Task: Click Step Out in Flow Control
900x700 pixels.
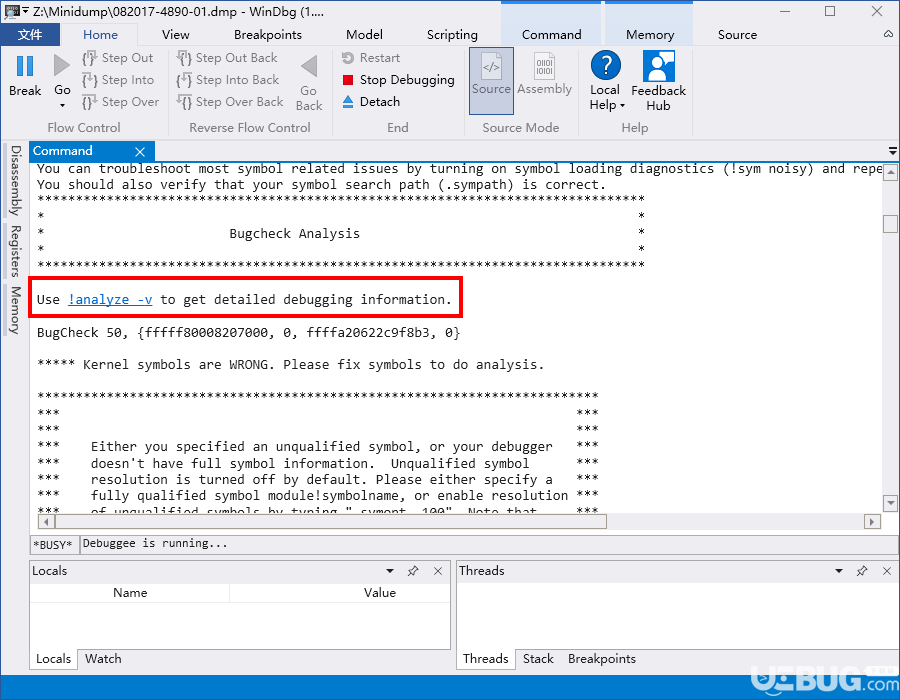Action: 118,58
